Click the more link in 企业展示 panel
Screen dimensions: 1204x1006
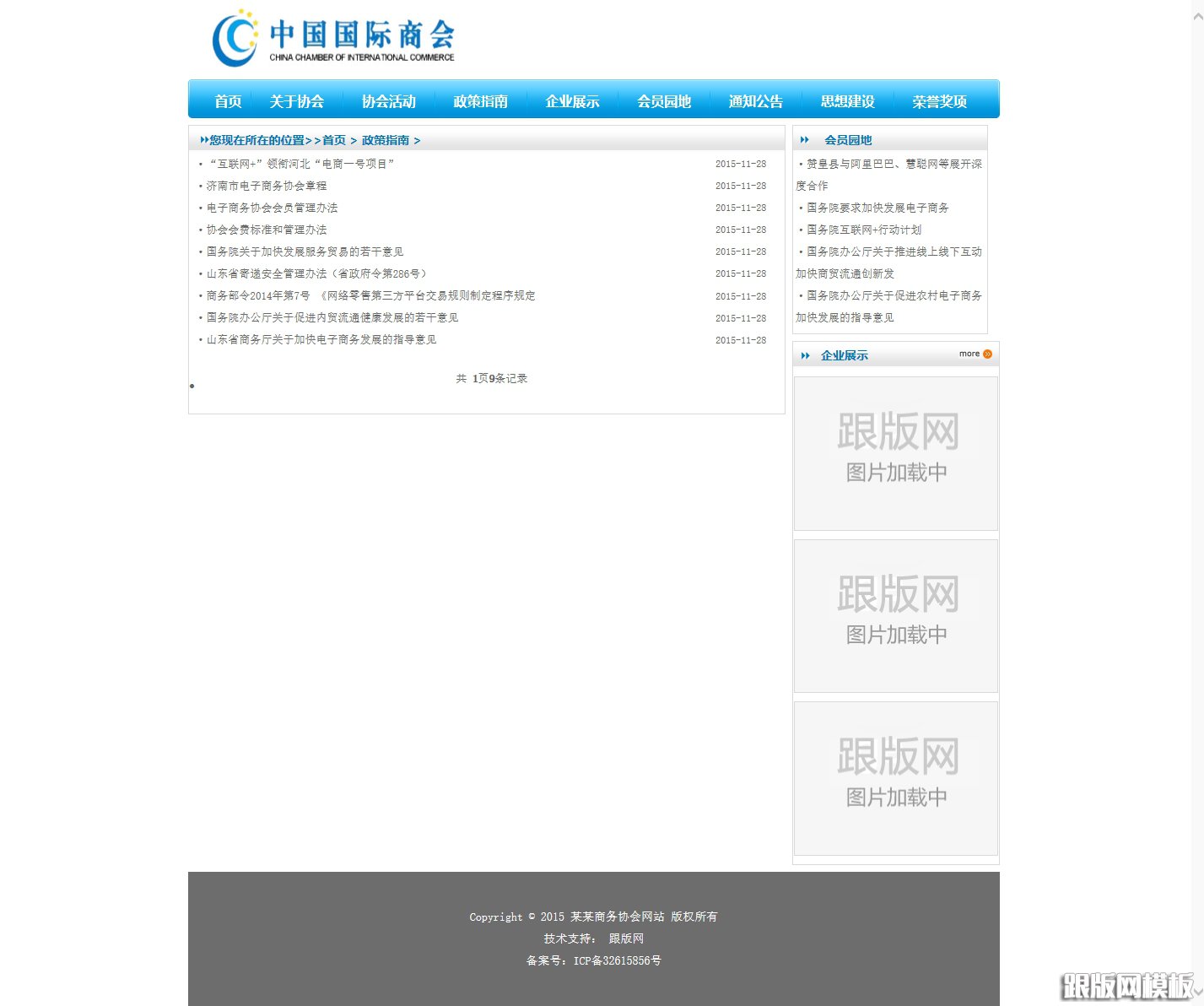pyautogui.click(x=970, y=354)
